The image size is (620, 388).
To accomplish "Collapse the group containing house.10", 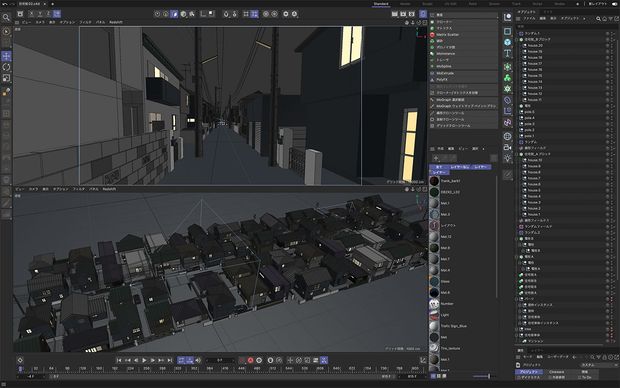I will tap(517, 154).
